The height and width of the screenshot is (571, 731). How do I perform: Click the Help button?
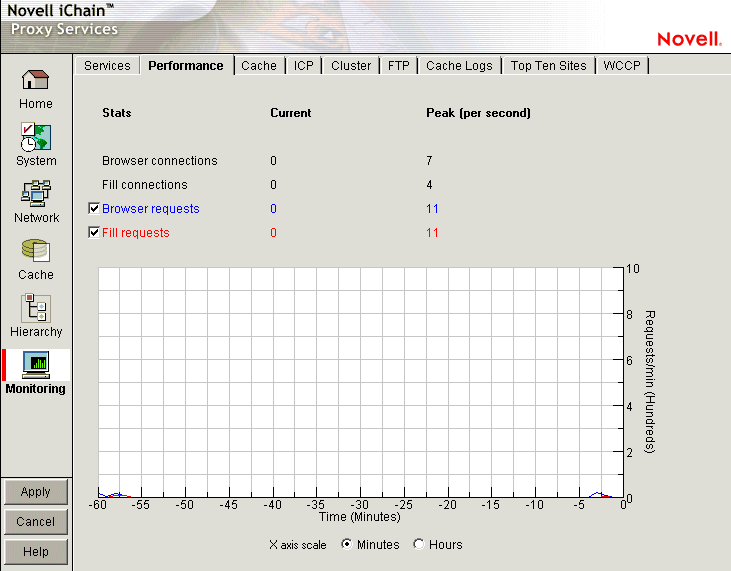tap(36, 551)
